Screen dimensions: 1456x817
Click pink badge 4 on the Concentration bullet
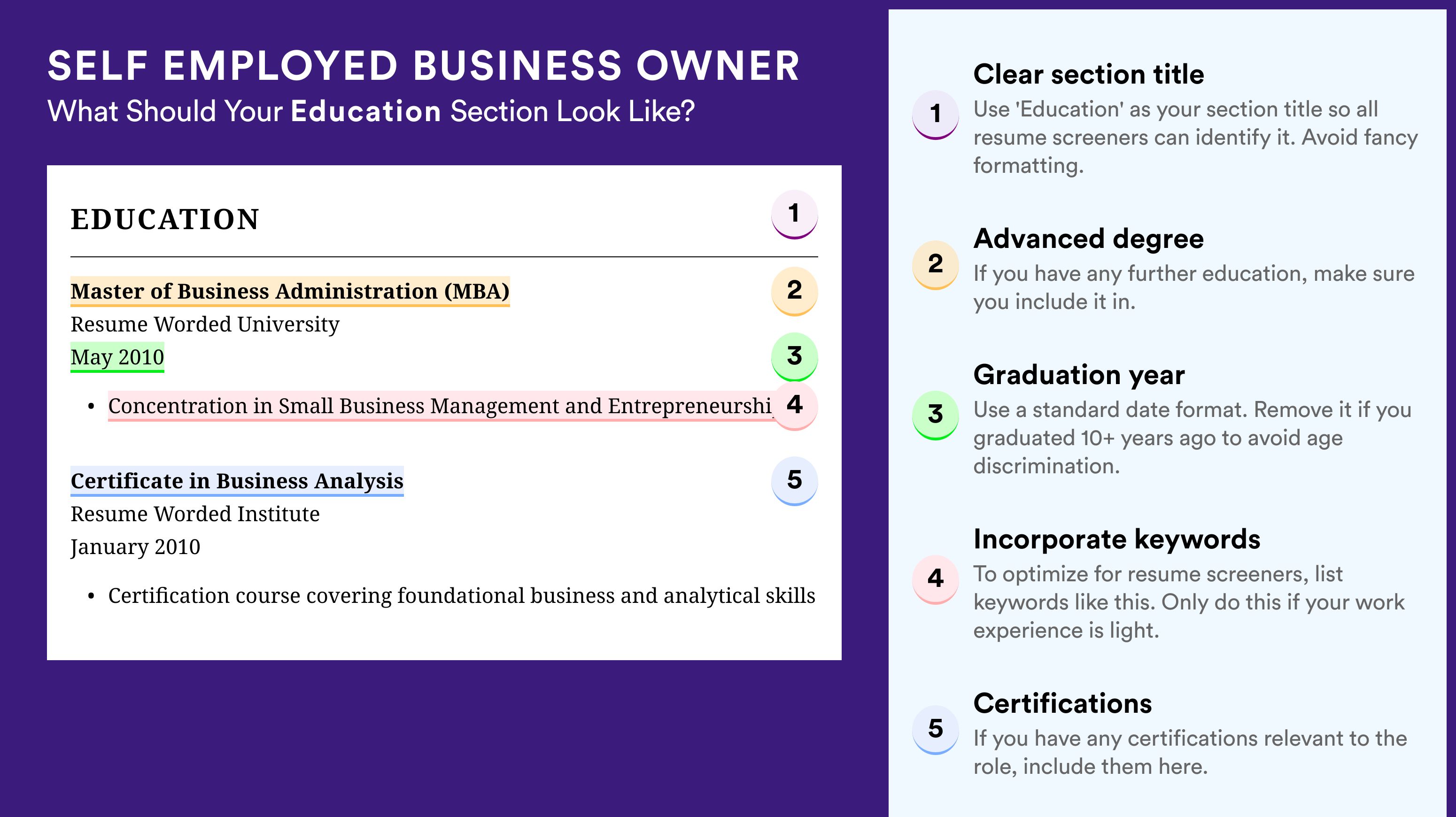794,405
